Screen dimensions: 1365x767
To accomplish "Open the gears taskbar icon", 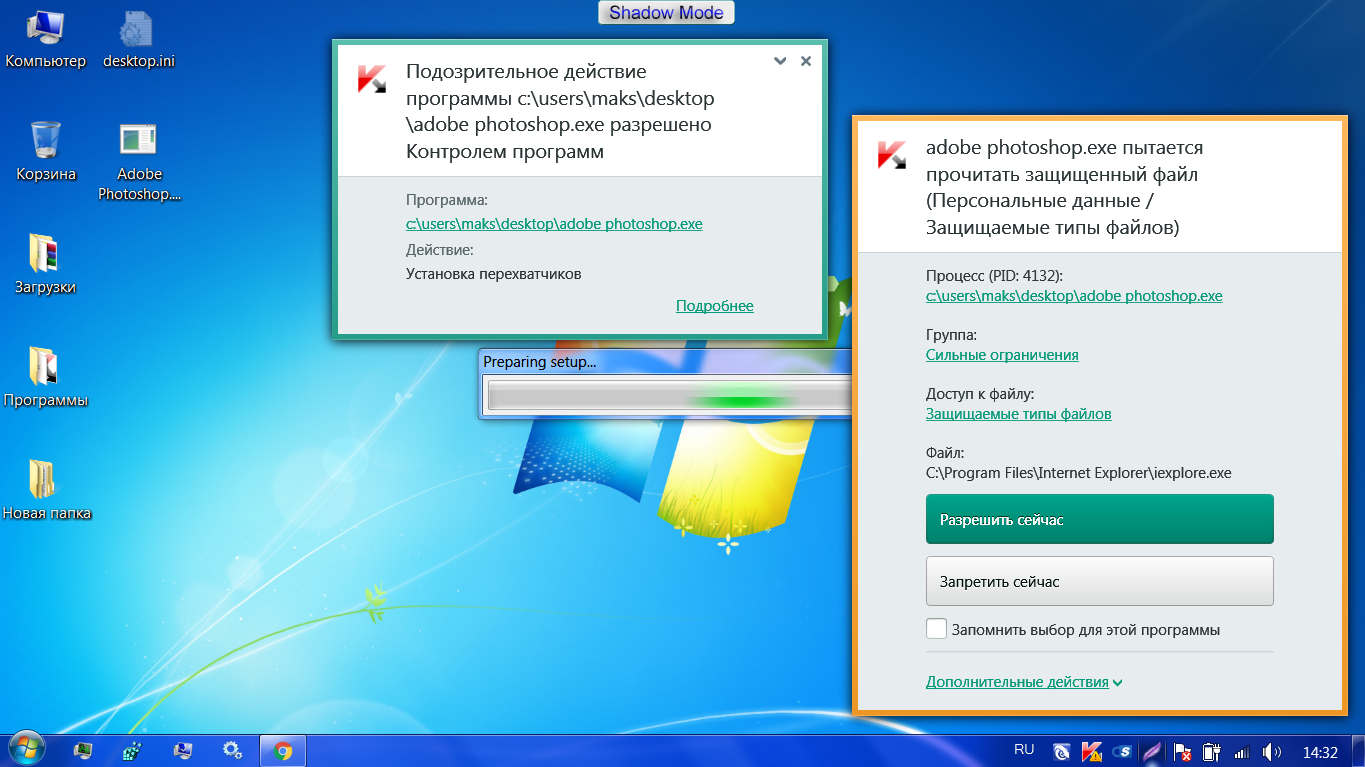I will point(232,751).
